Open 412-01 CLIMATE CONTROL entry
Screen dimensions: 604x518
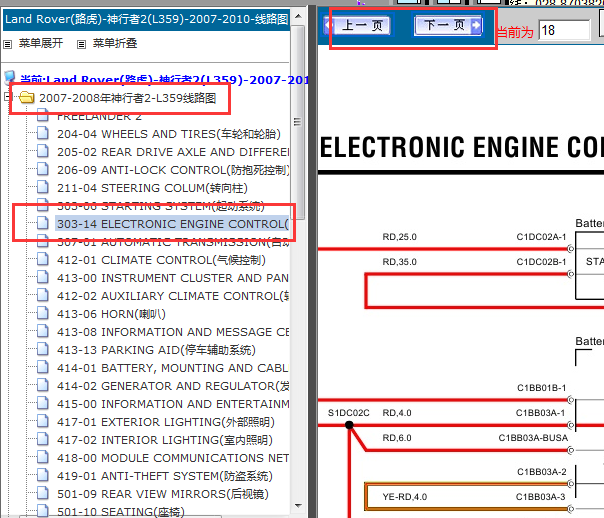click(x=161, y=260)
